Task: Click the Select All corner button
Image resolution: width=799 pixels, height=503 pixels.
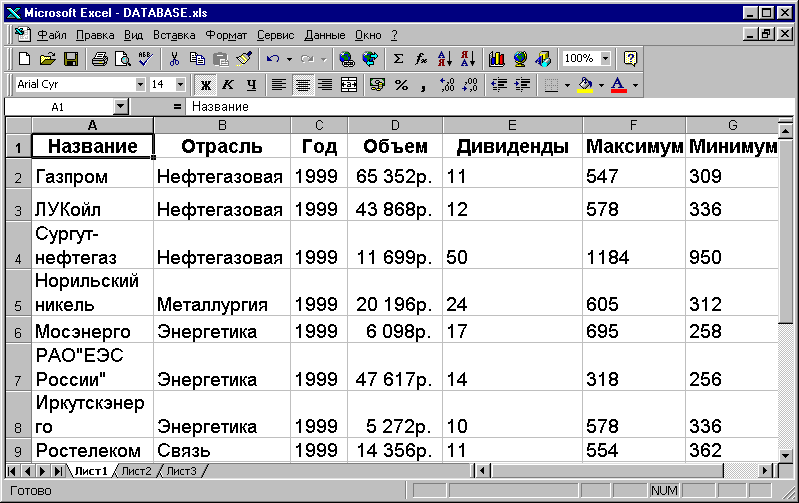Action: 19,125
